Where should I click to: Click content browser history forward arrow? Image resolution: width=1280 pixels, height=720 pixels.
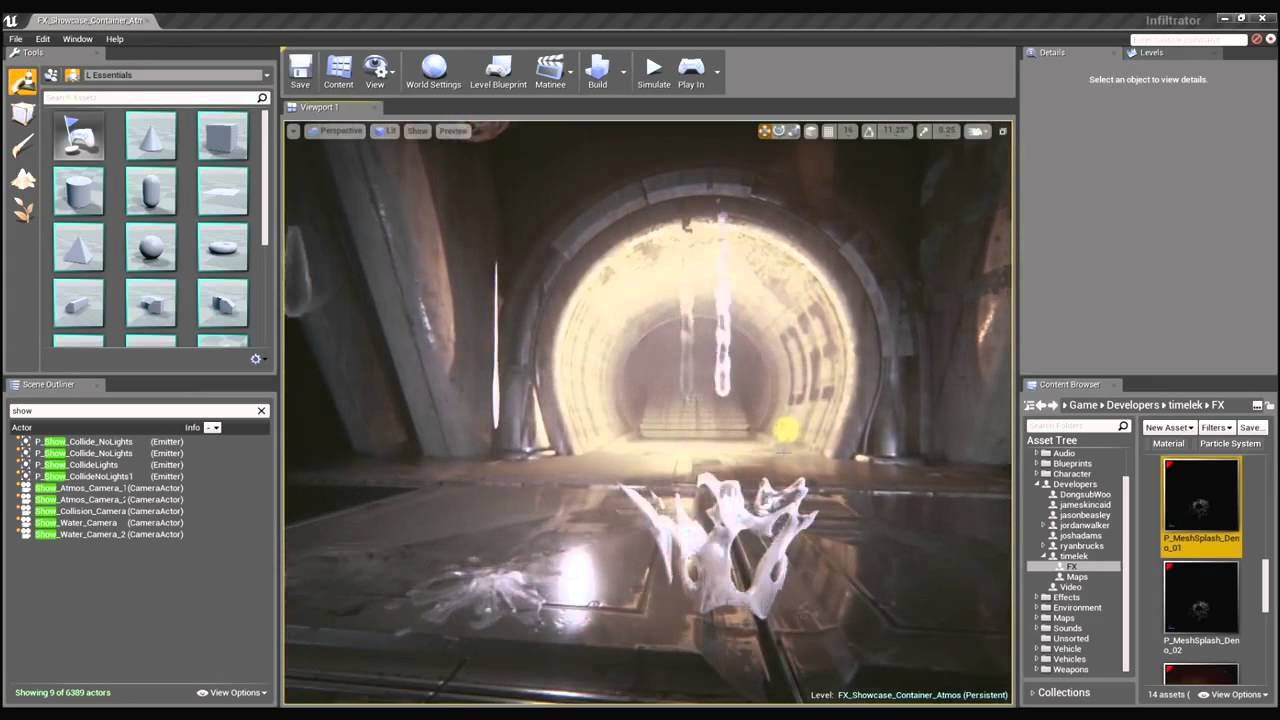tap(1053, 405)
